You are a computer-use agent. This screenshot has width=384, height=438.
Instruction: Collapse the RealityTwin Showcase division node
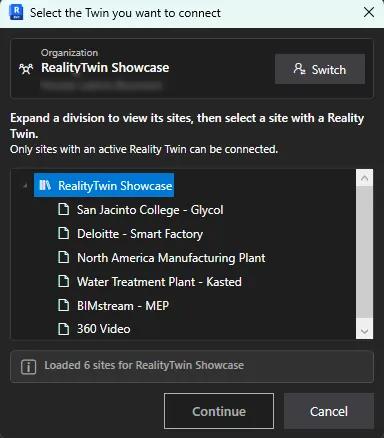[25, 185]
